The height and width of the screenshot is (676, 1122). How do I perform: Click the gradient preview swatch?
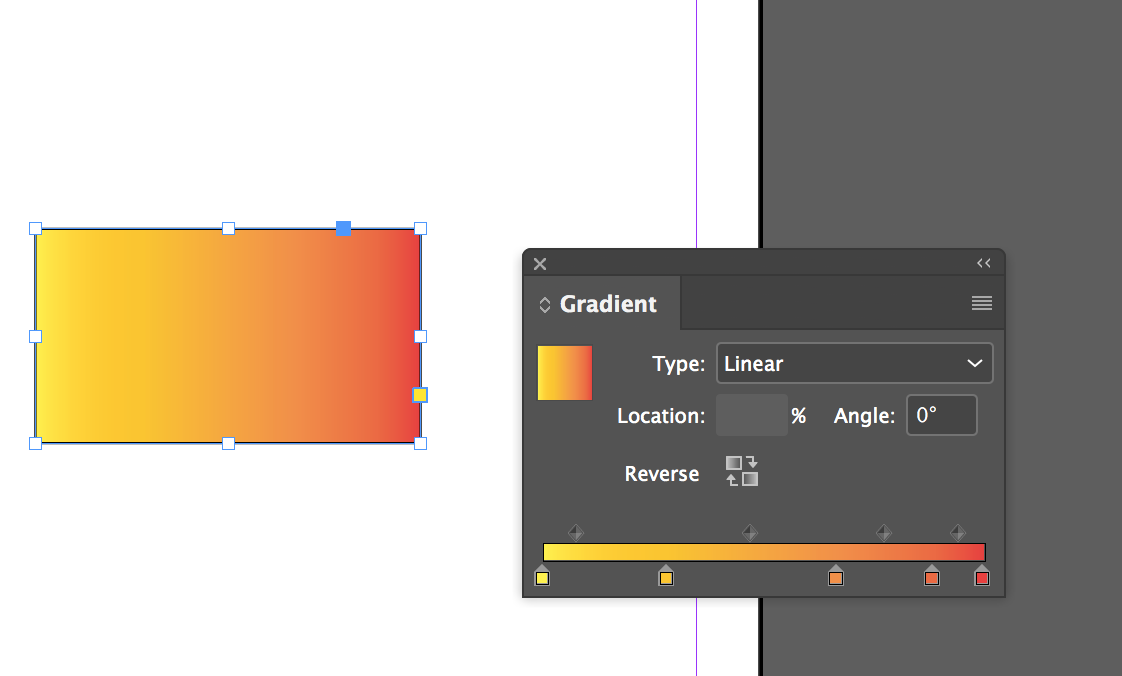[x=565, y=373]
